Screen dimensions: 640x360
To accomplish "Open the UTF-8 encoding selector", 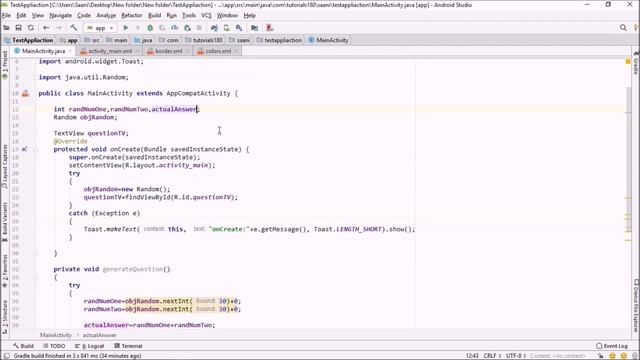I will coord(516,356).
